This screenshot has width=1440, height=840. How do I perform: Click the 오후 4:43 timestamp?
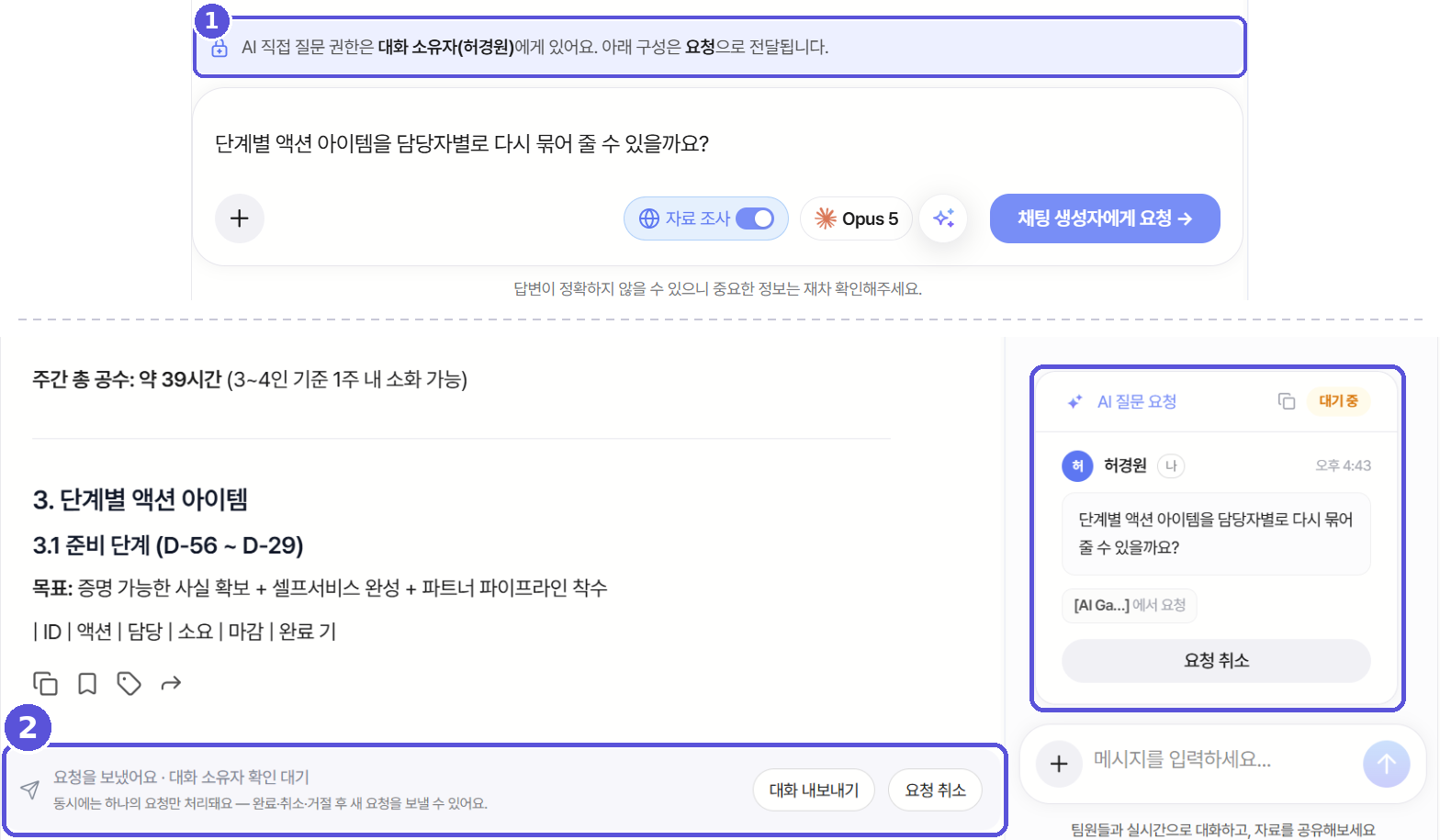1343,466
